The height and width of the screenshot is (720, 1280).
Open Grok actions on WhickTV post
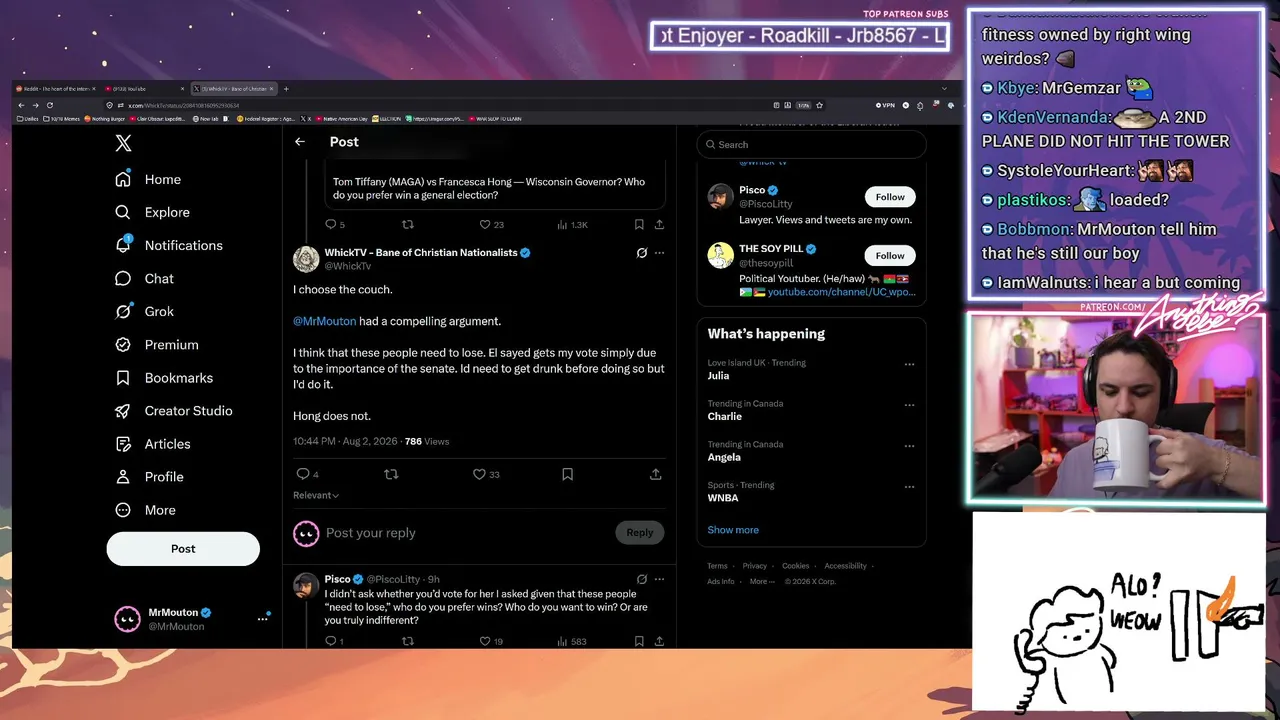[x=642, y=253]
